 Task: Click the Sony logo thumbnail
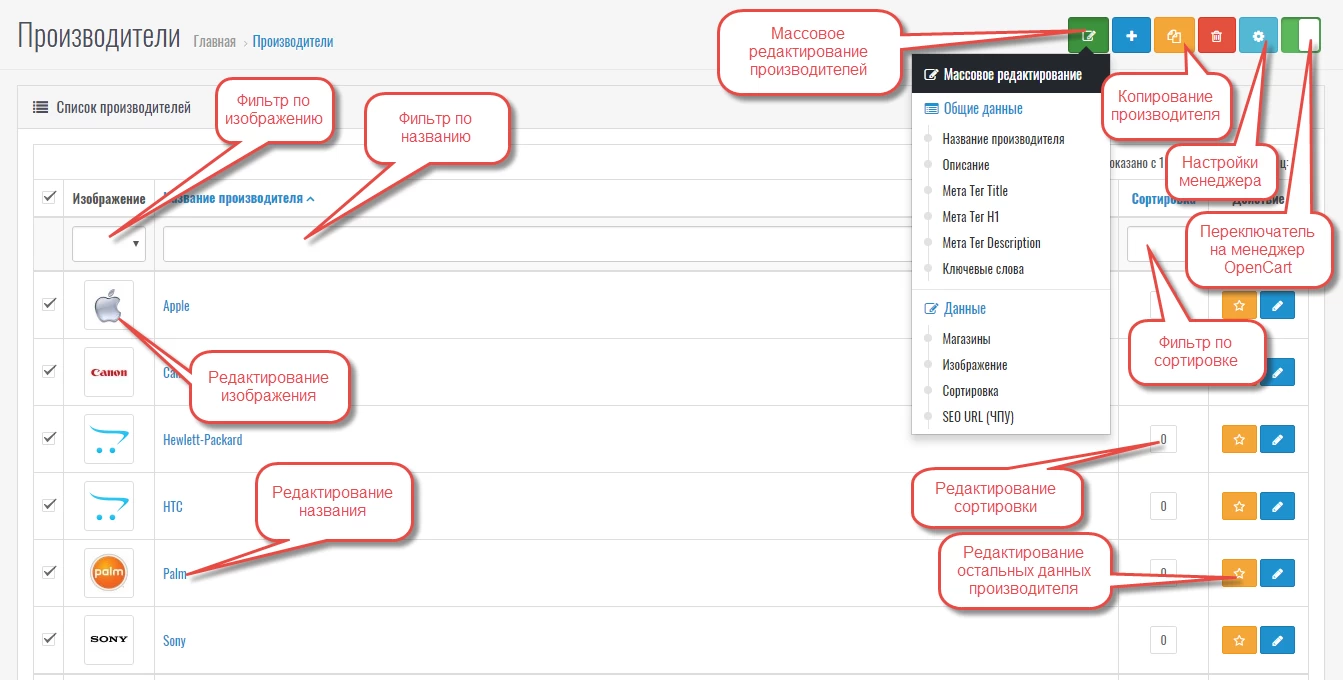pos(109,640)
